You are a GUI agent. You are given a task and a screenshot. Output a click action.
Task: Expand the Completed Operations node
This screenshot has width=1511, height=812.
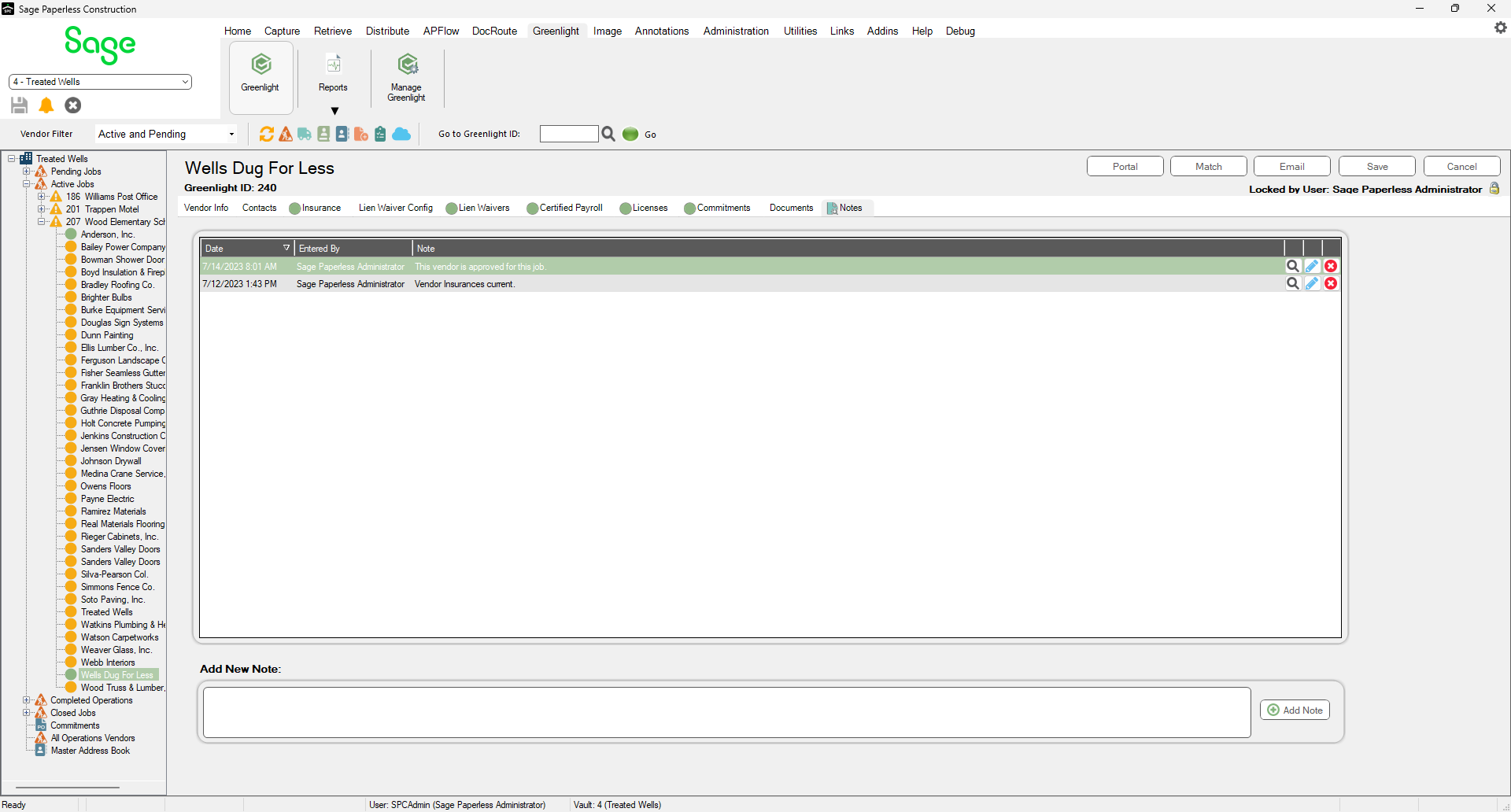[27, 699]
